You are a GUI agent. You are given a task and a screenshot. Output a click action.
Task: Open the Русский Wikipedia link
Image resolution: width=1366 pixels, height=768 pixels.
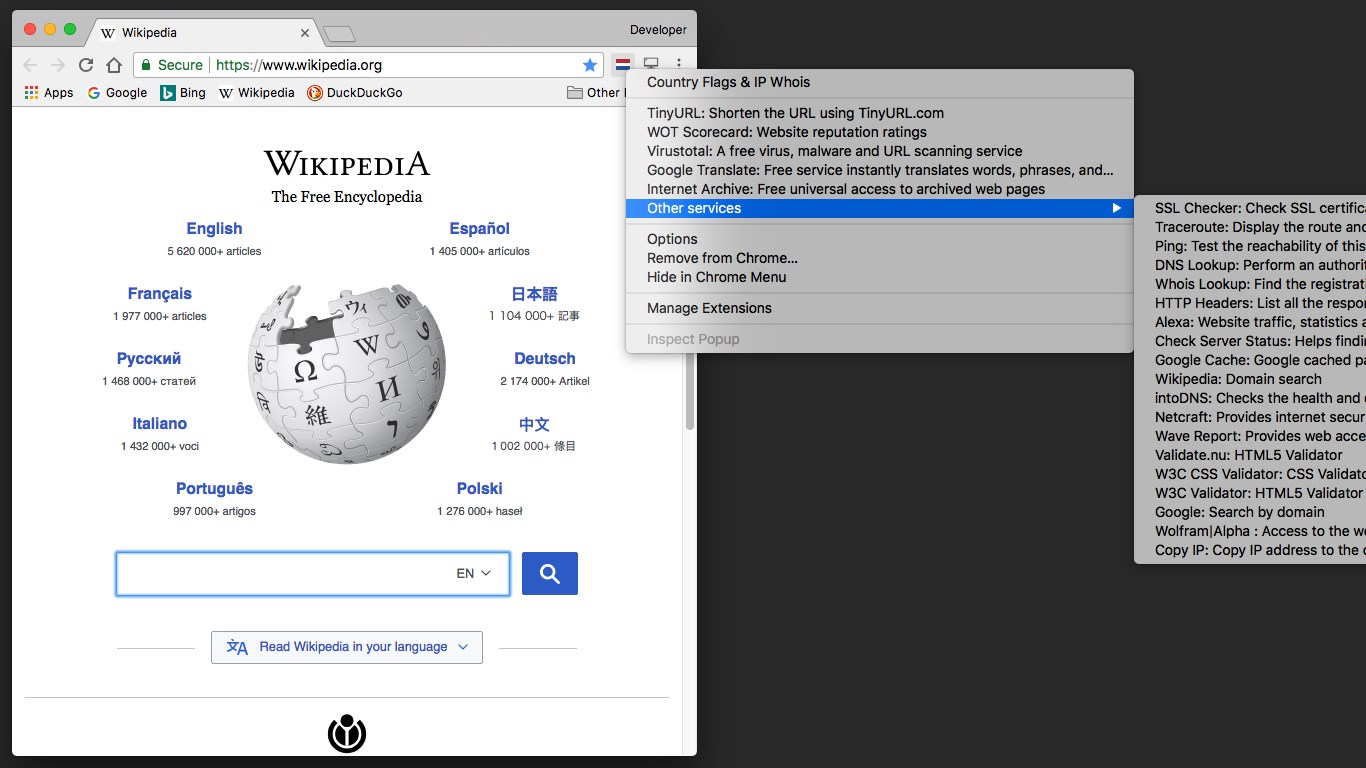149,359
